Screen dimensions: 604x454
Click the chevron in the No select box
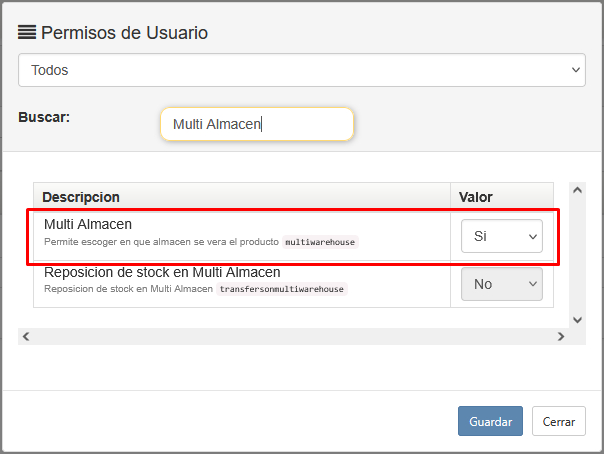point(533,284)
